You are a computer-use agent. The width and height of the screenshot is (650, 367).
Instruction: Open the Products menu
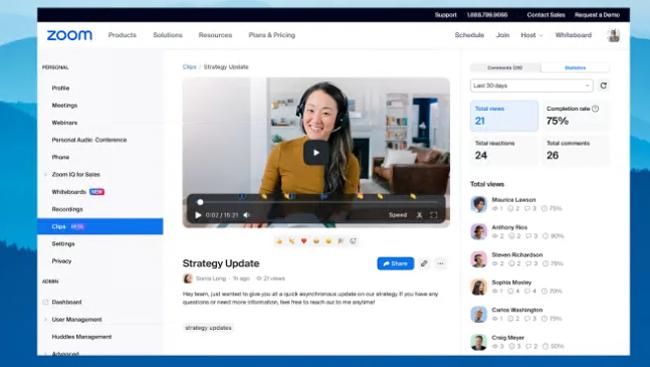click(x=122, y=35)
